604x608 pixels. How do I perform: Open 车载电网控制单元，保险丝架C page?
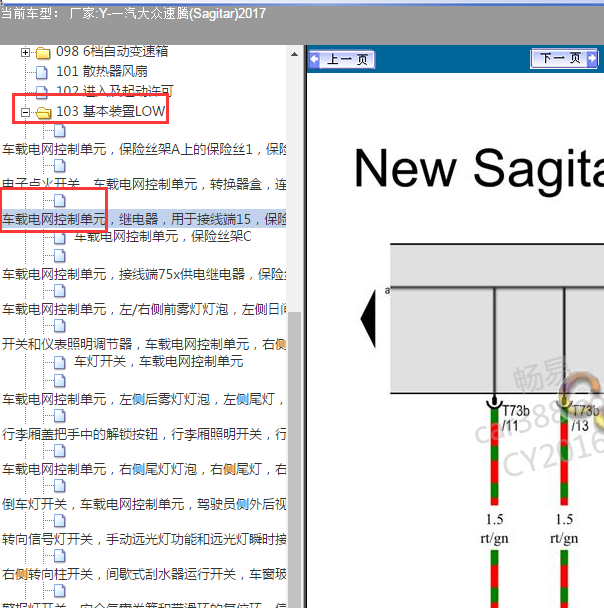(163, 236)
